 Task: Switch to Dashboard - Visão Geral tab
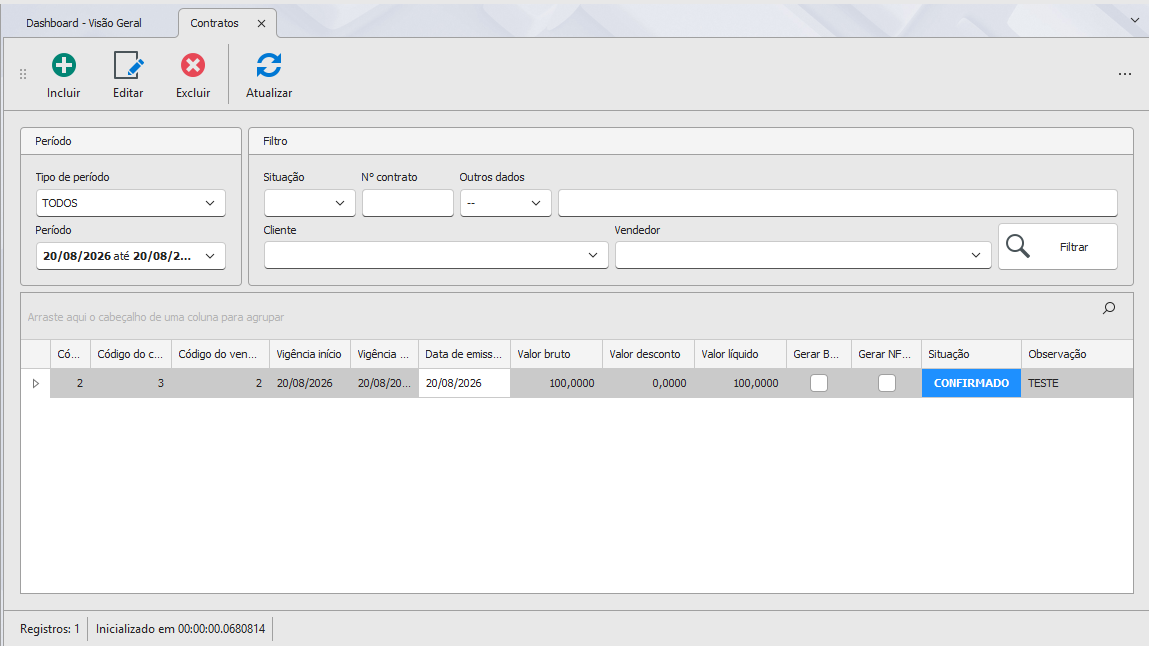point(84,23)
